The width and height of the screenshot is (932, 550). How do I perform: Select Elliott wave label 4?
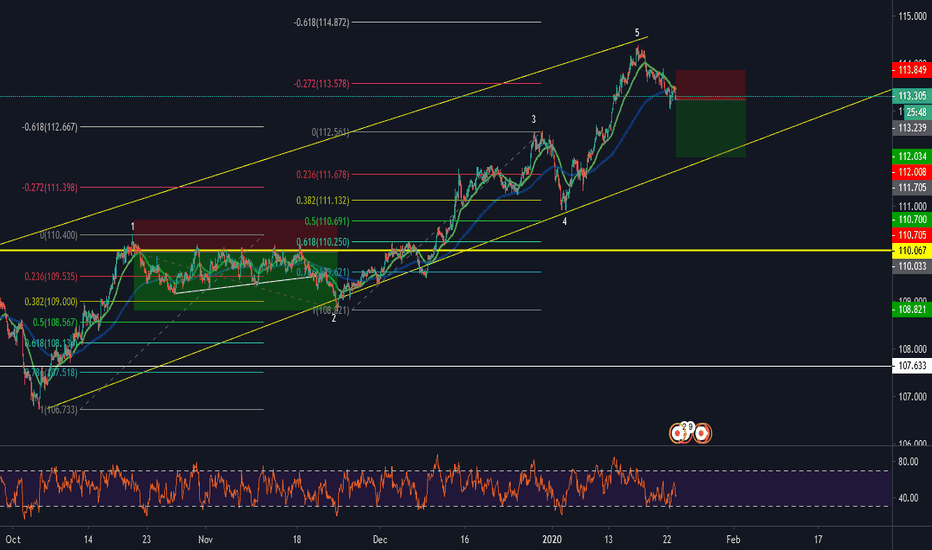[565, 221]
